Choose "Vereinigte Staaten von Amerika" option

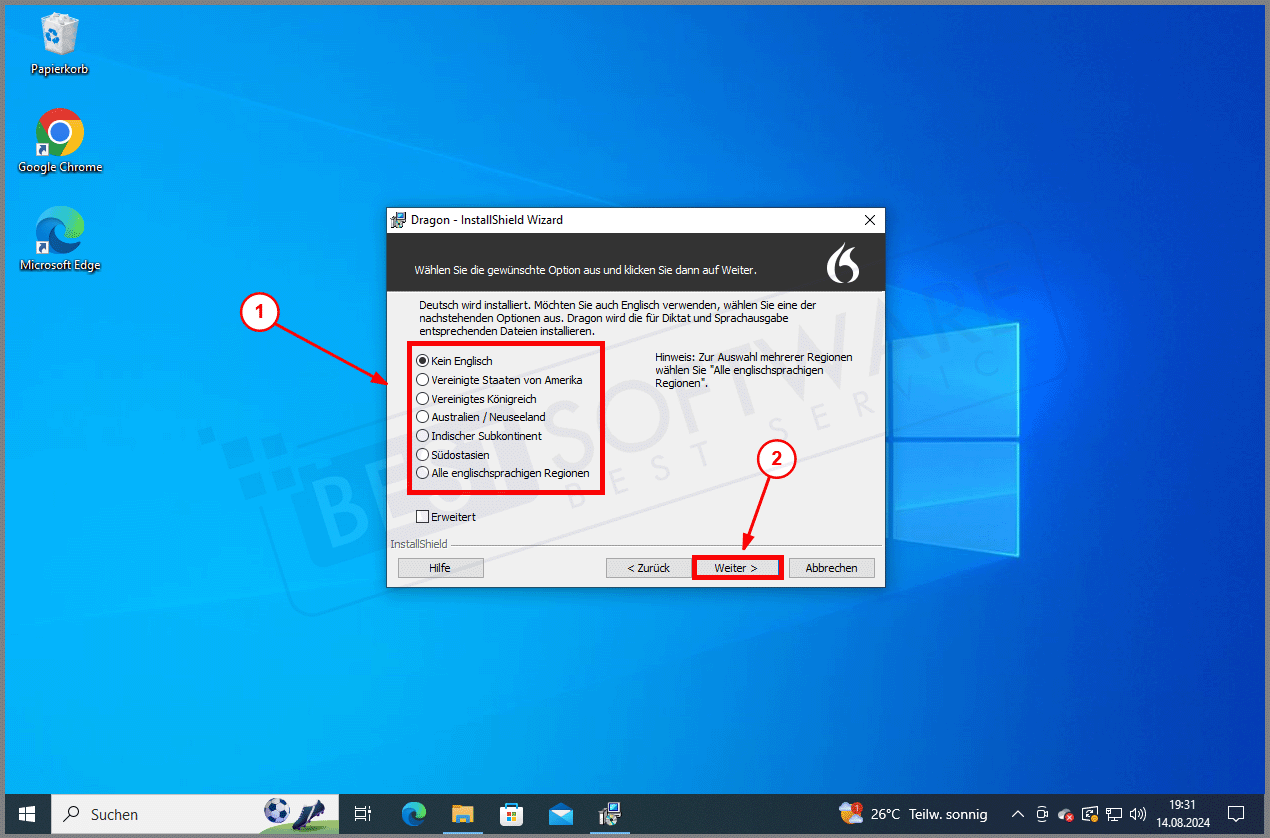coord(423,380)
